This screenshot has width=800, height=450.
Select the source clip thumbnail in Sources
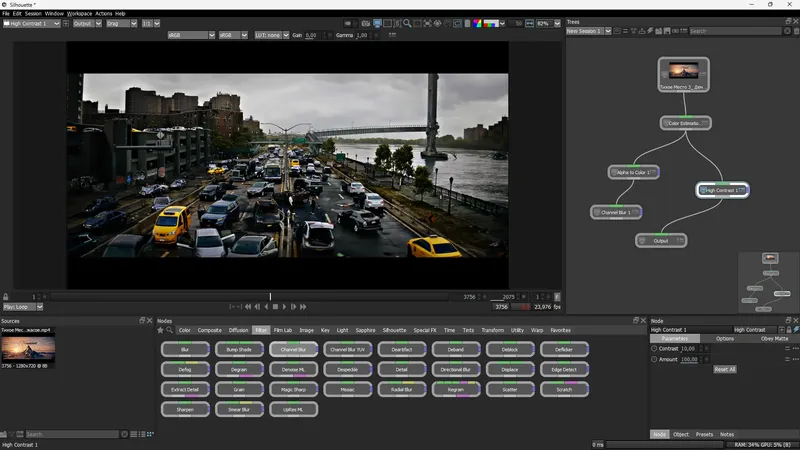pyautogui.click(x=28, y=348)
